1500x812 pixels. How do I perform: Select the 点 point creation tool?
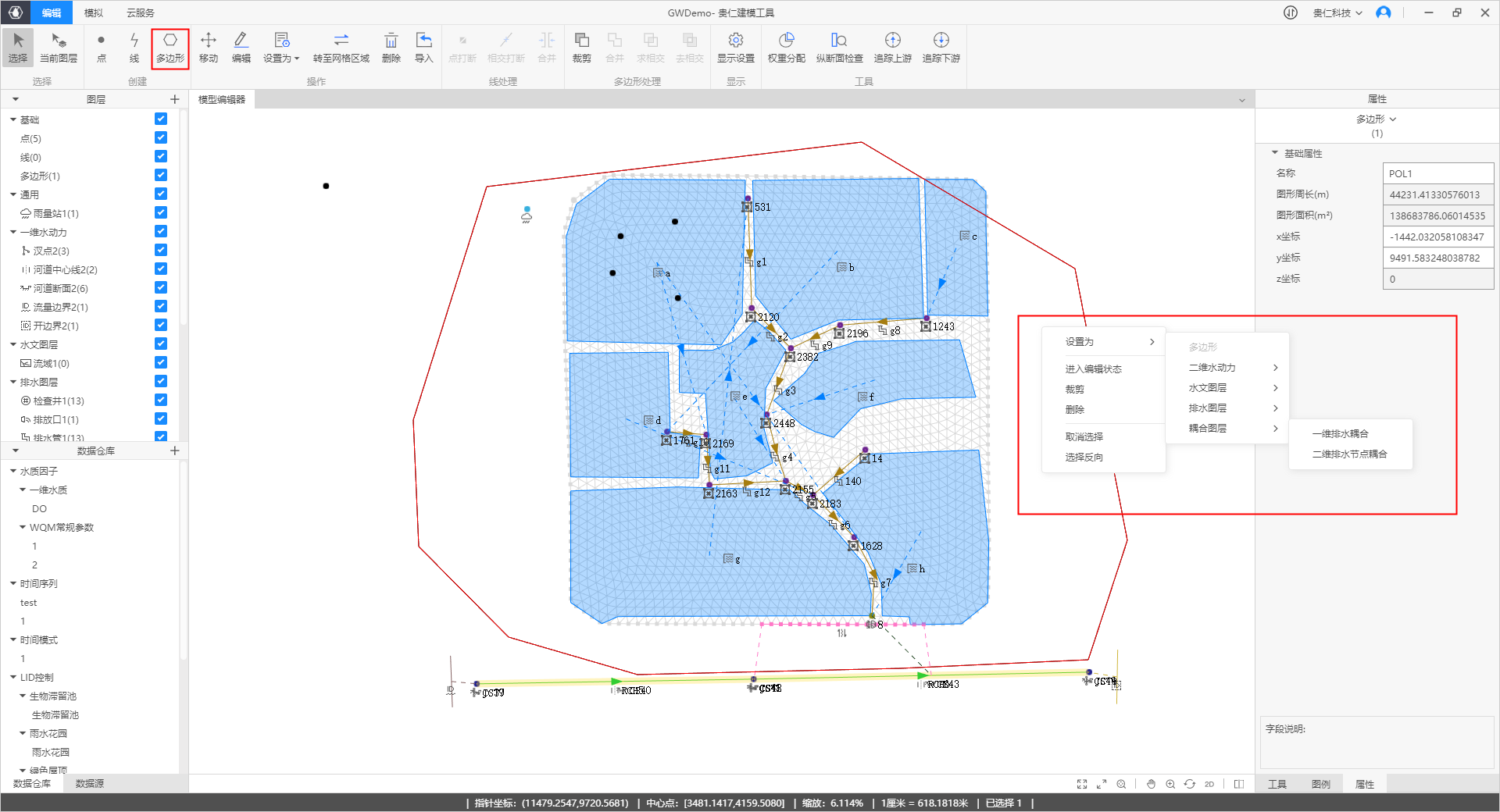pyautogui.click(x=101, y=48)
